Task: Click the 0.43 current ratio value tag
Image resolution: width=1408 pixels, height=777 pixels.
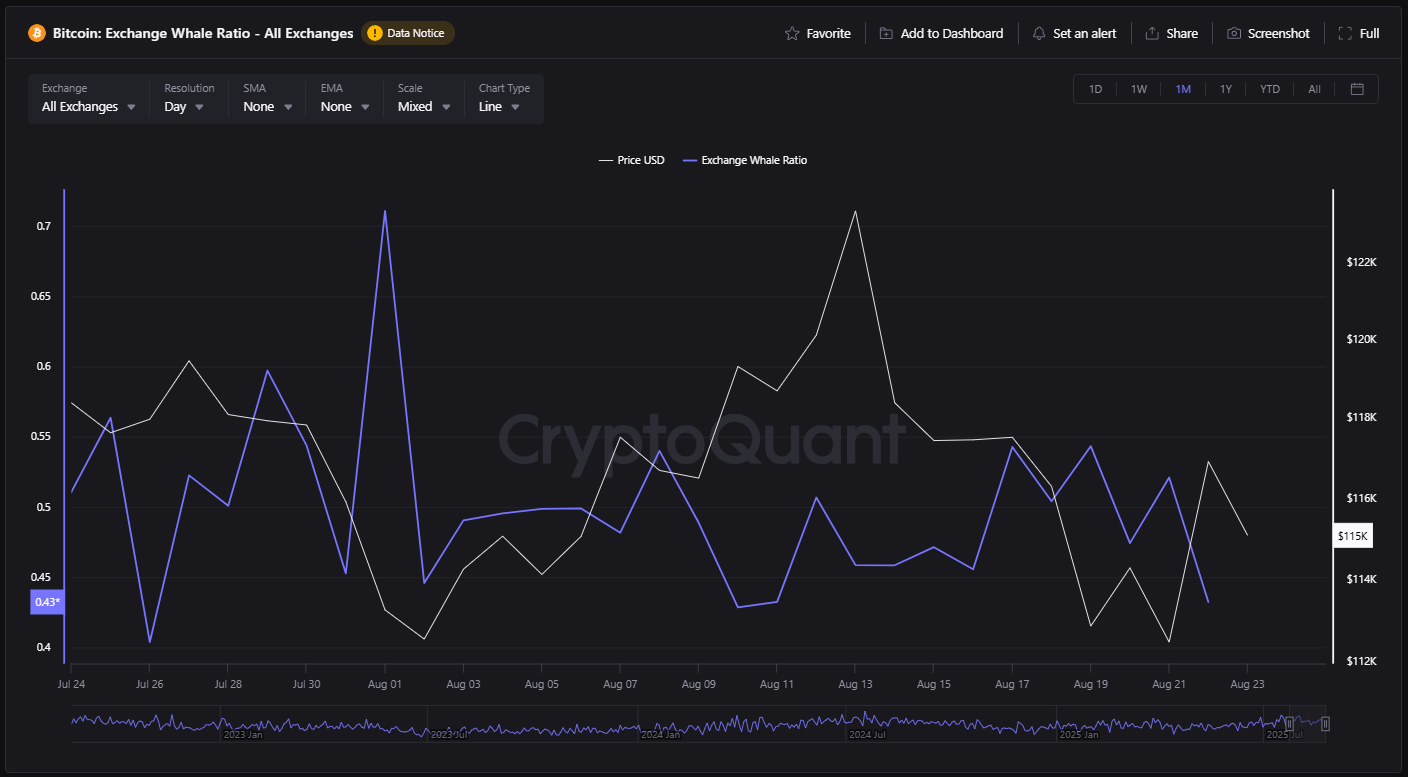Action: (48, 602)
